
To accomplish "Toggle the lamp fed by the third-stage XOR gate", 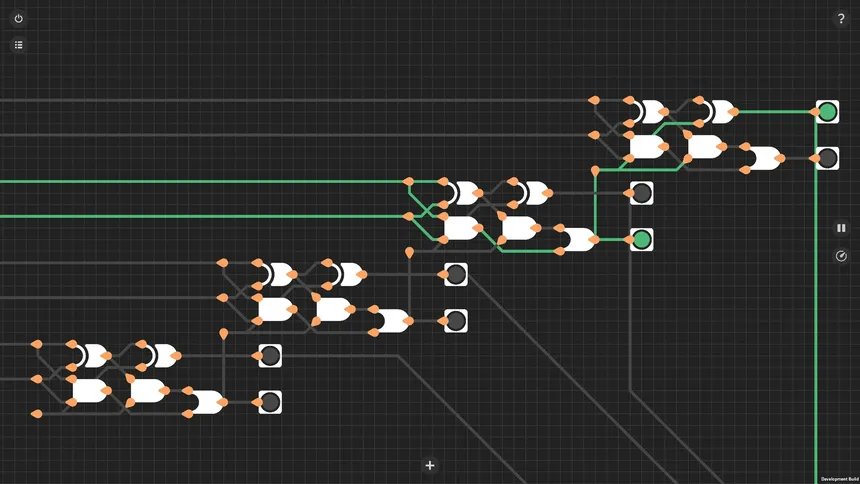I will pyautogui.click(x=456, y=274).
